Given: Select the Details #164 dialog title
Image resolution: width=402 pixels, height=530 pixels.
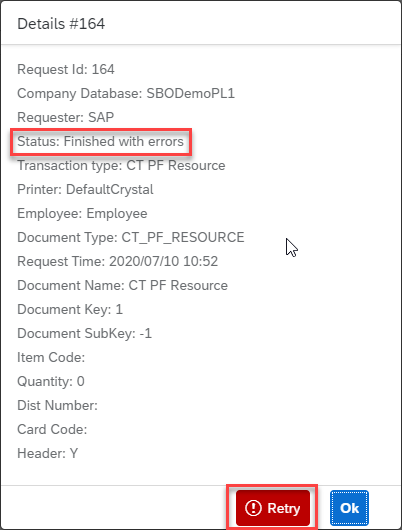Looking at the screenshot, I should point(61,24).
